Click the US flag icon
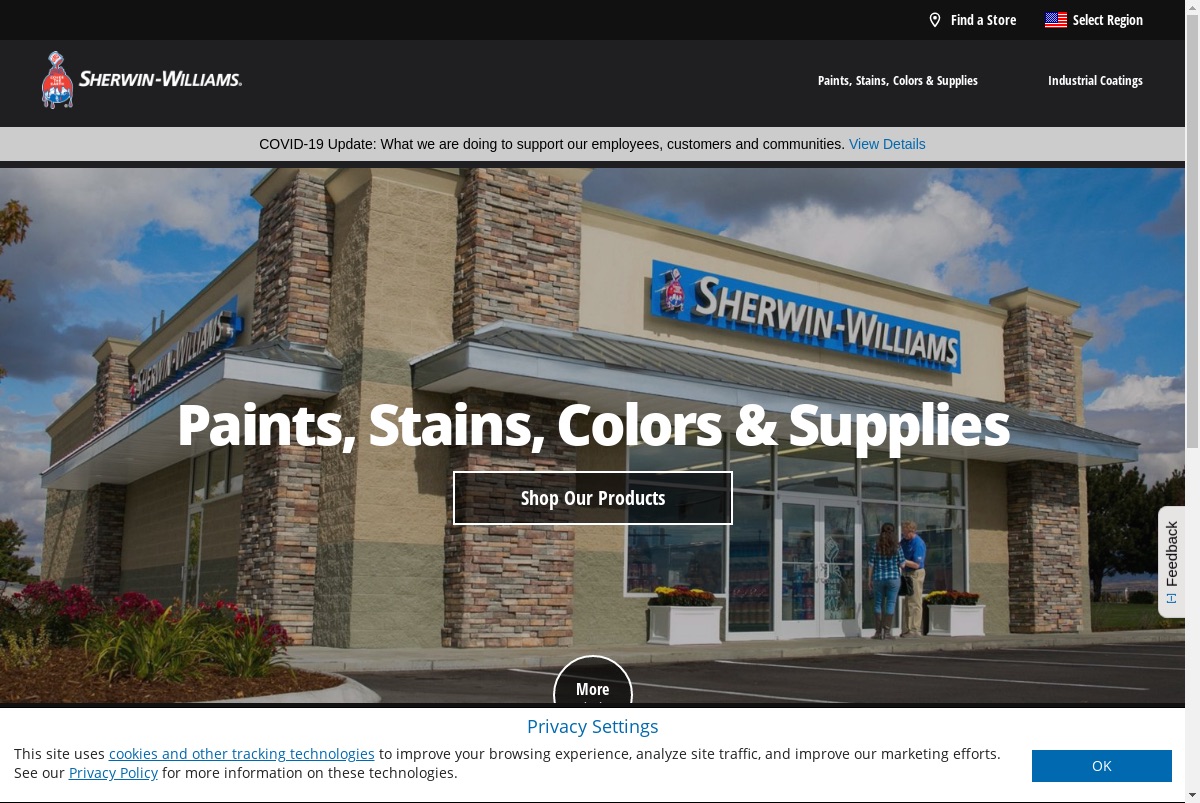This screenshot has width=1200, height=803. [1056, 20]
